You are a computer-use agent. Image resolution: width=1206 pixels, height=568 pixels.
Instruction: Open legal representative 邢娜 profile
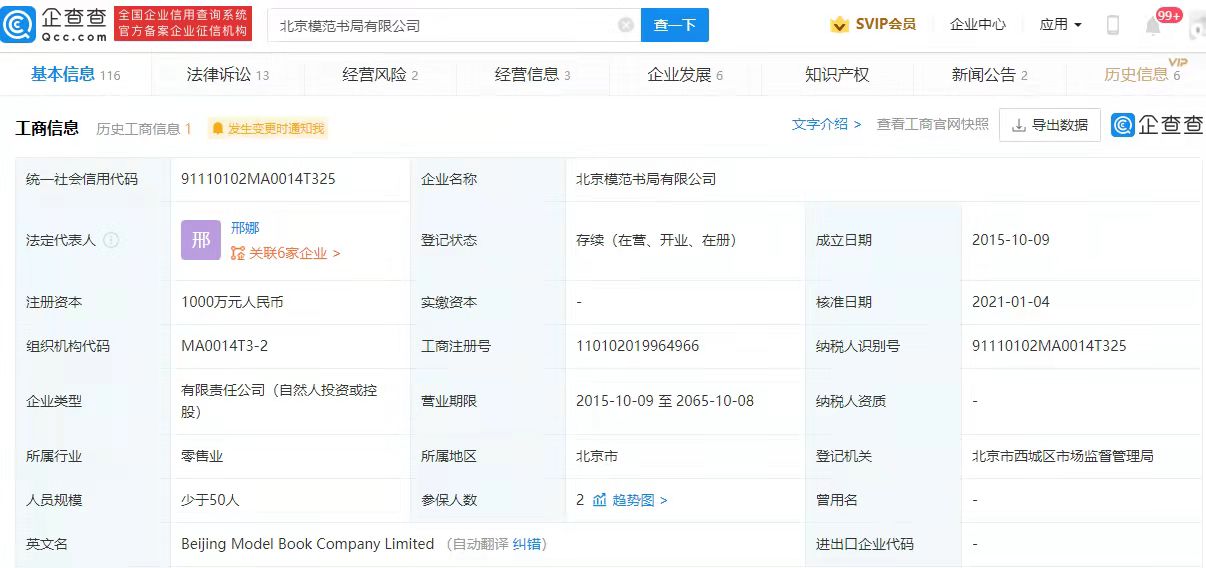click(244, 228)
